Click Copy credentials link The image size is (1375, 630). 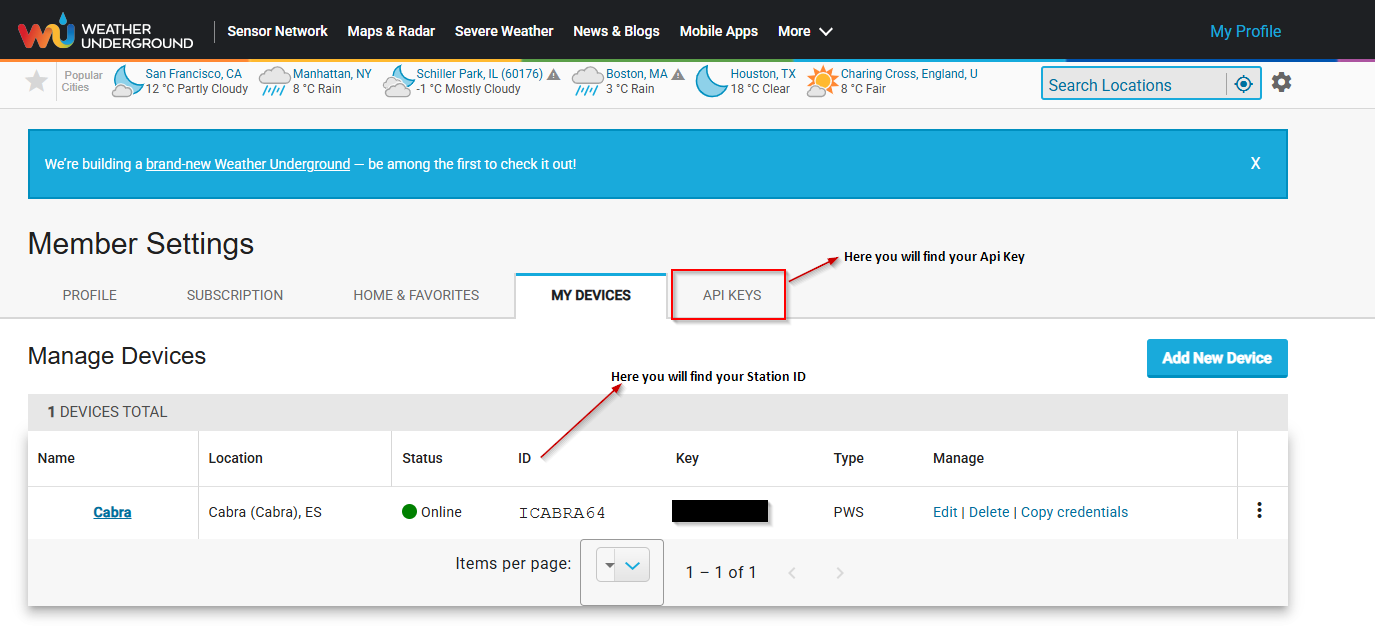tap(1074, 512)
